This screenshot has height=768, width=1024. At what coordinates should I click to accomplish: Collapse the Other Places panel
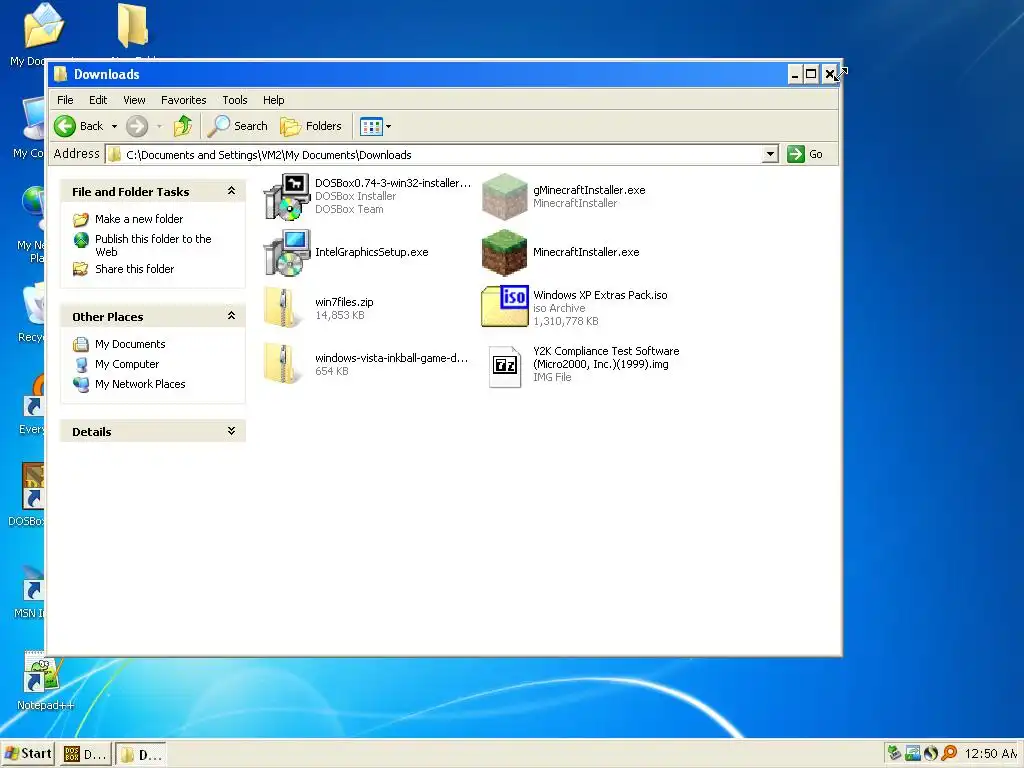[231, 315]
